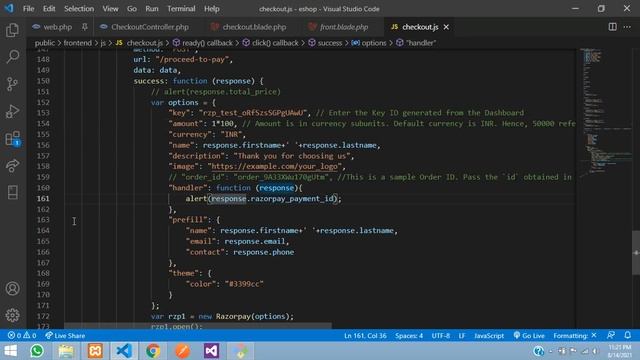This screenshot has height=360, width=640.
Task: Switch to the front.blade.php tab
Action: tap(344, 27)
